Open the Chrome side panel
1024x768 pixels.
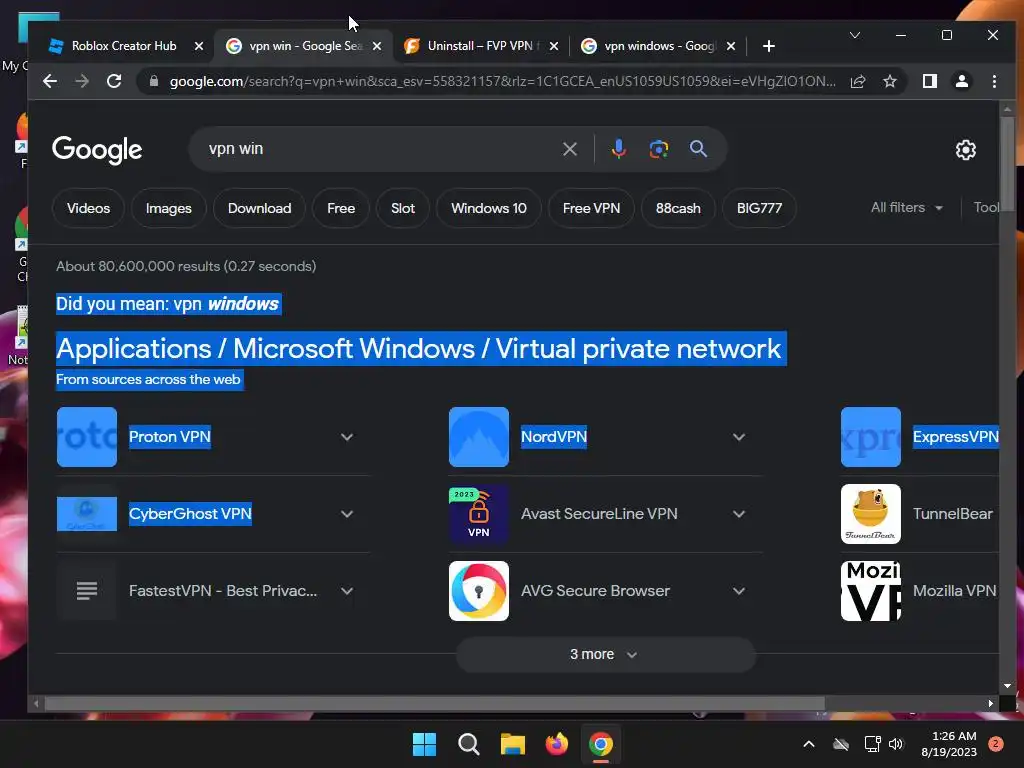929,81
